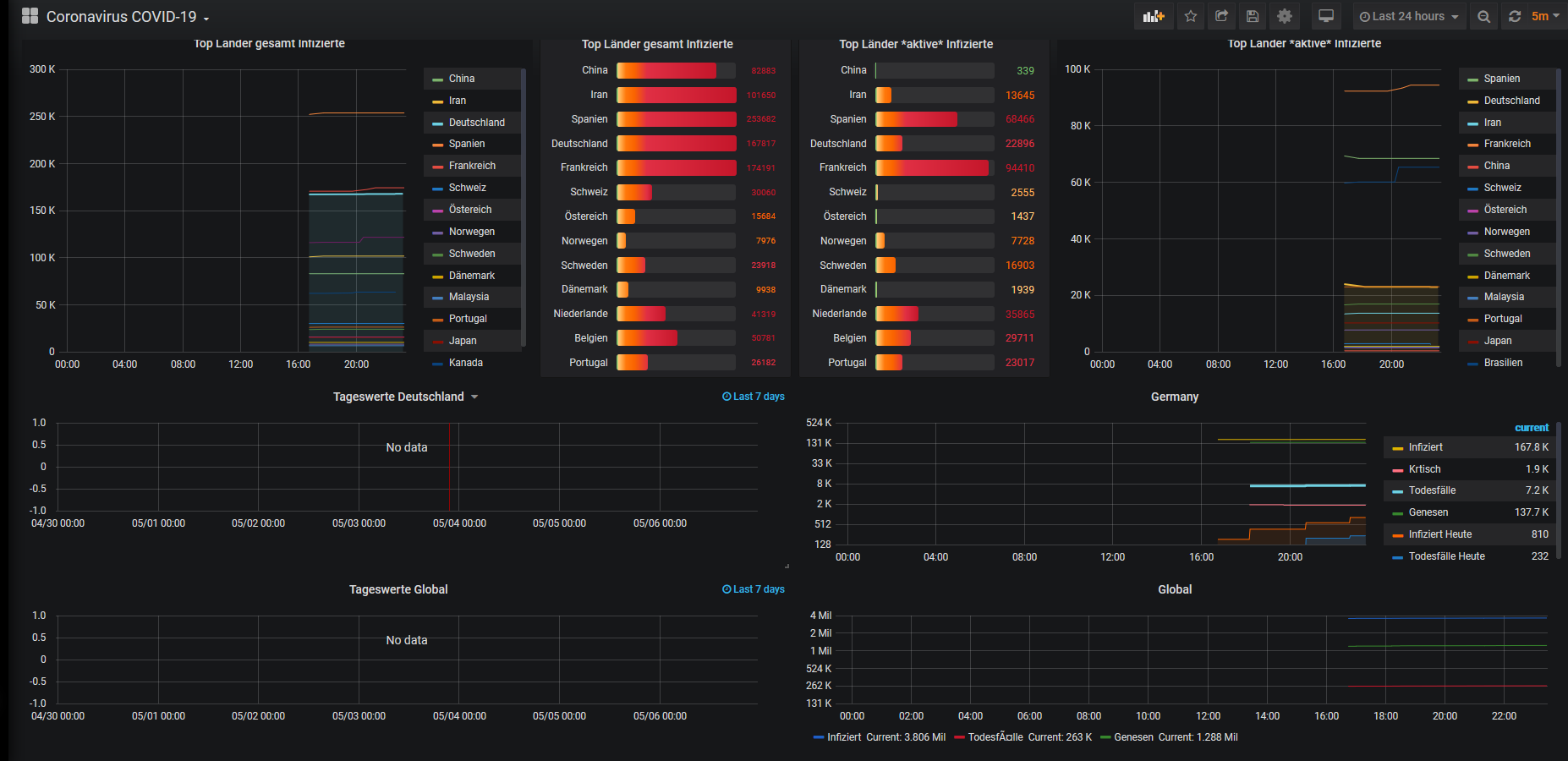Open the Grafana dashboards grid icon
This screenshot has height=761, width=1568.
point(30,16)
